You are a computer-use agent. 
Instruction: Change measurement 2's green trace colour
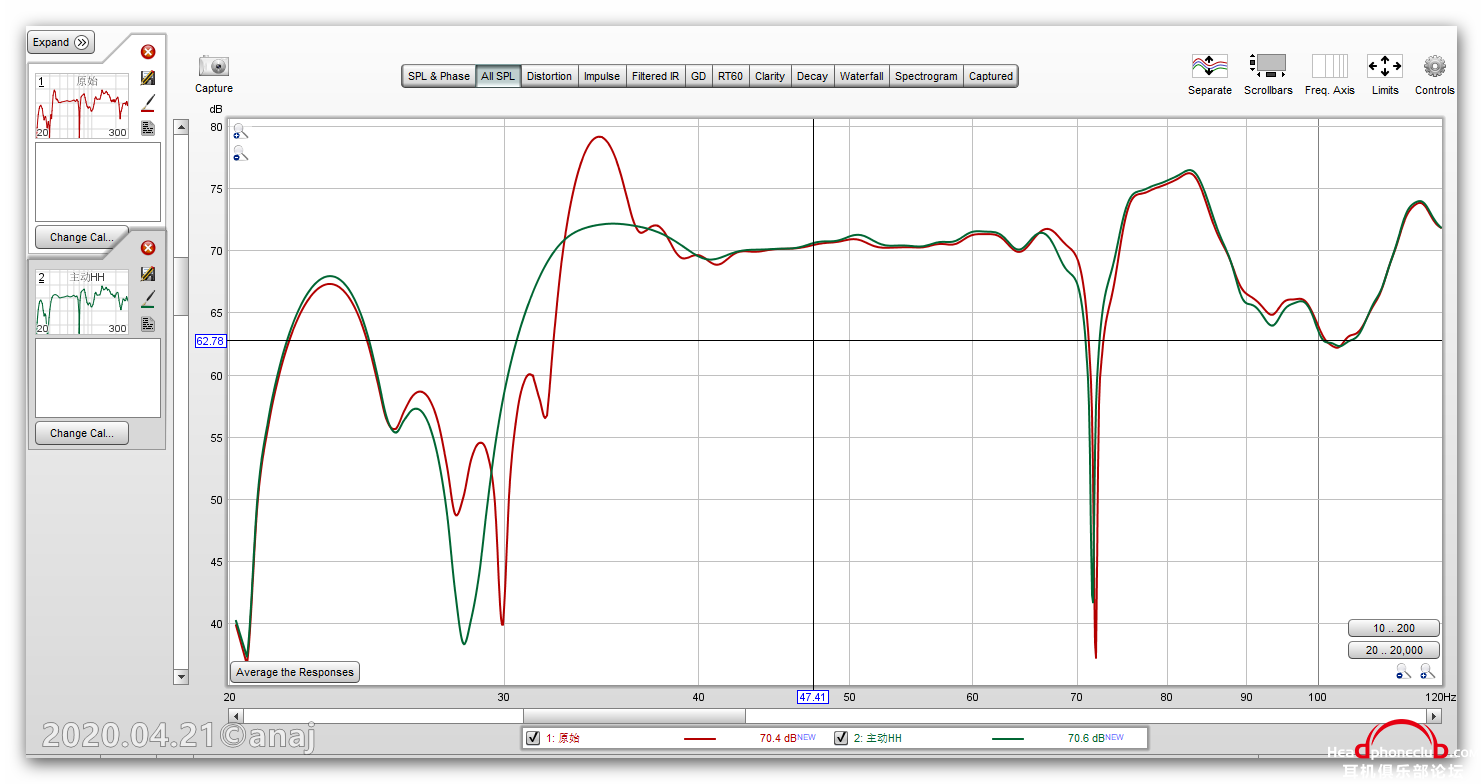tap(148, 299)
